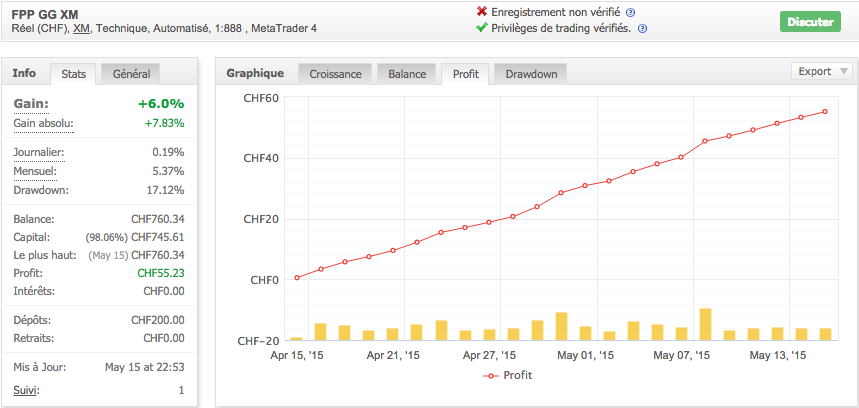Switch to the Croissance chart tab
Image resolution: width=859 pixels, height=408 pixels.
click(x=335, y=74)
